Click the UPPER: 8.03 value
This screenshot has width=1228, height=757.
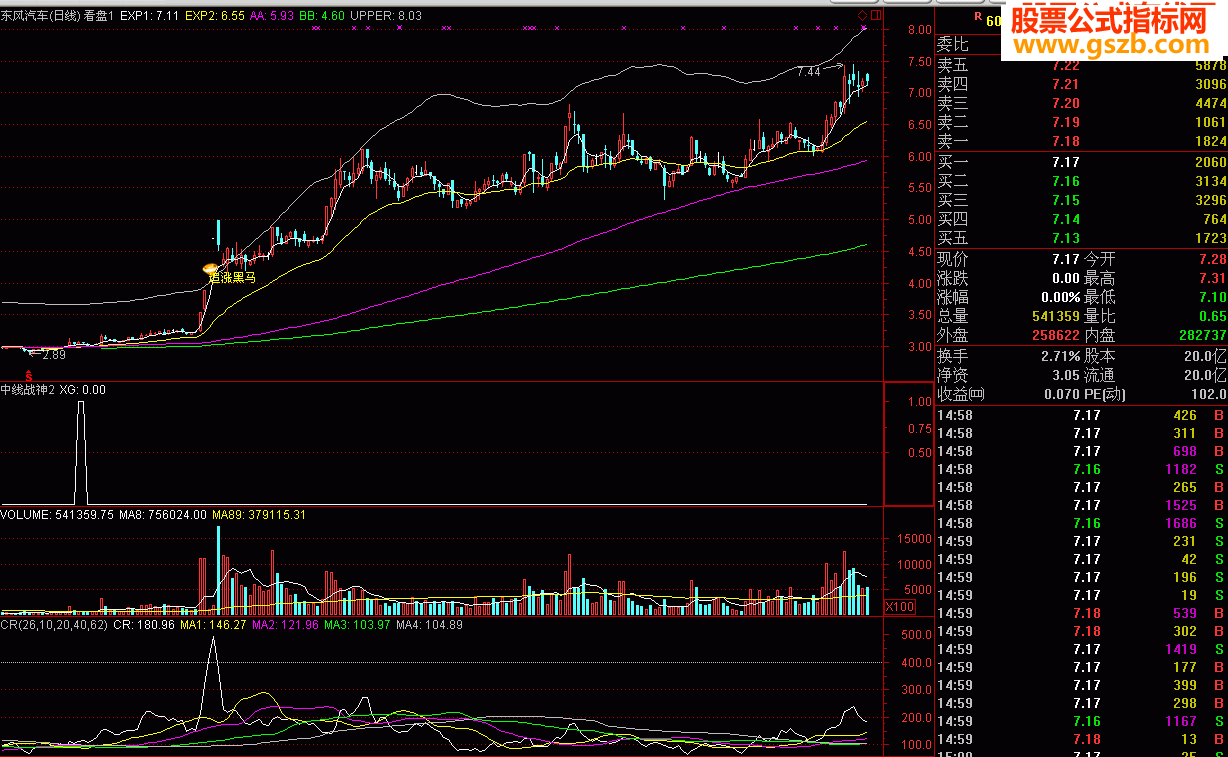click(385, 16)
